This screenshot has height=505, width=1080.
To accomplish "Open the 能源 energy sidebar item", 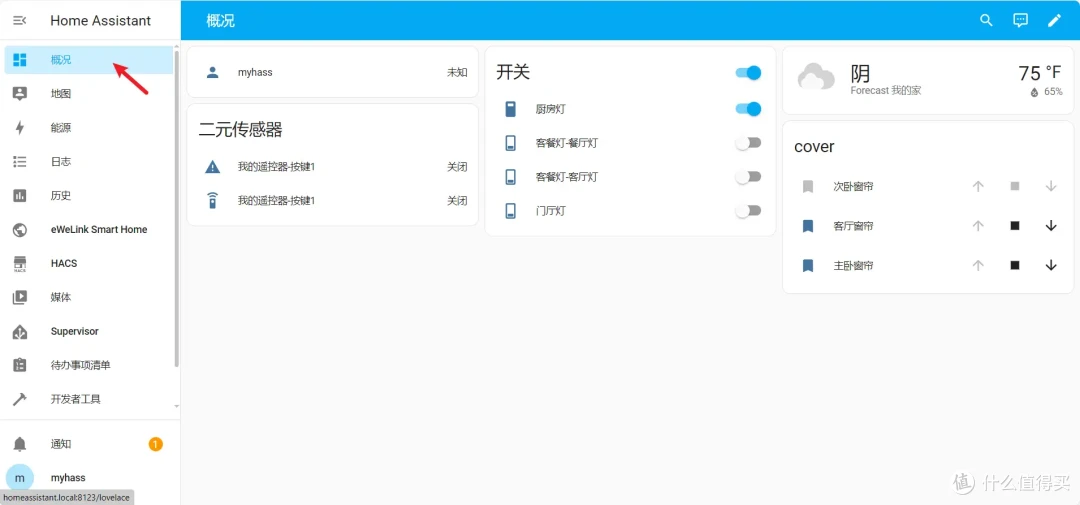I will click(x=89, y=127).
